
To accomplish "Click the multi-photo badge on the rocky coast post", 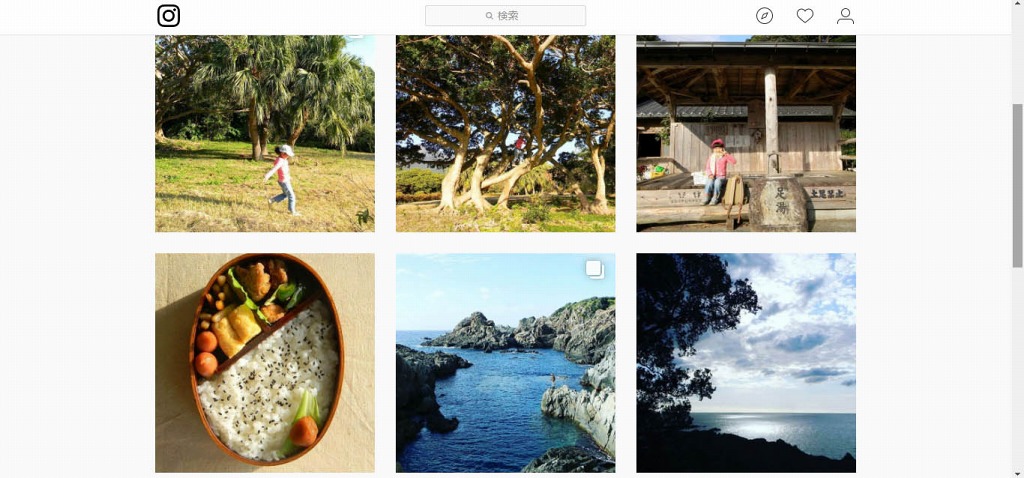I will tap(594, 269).
